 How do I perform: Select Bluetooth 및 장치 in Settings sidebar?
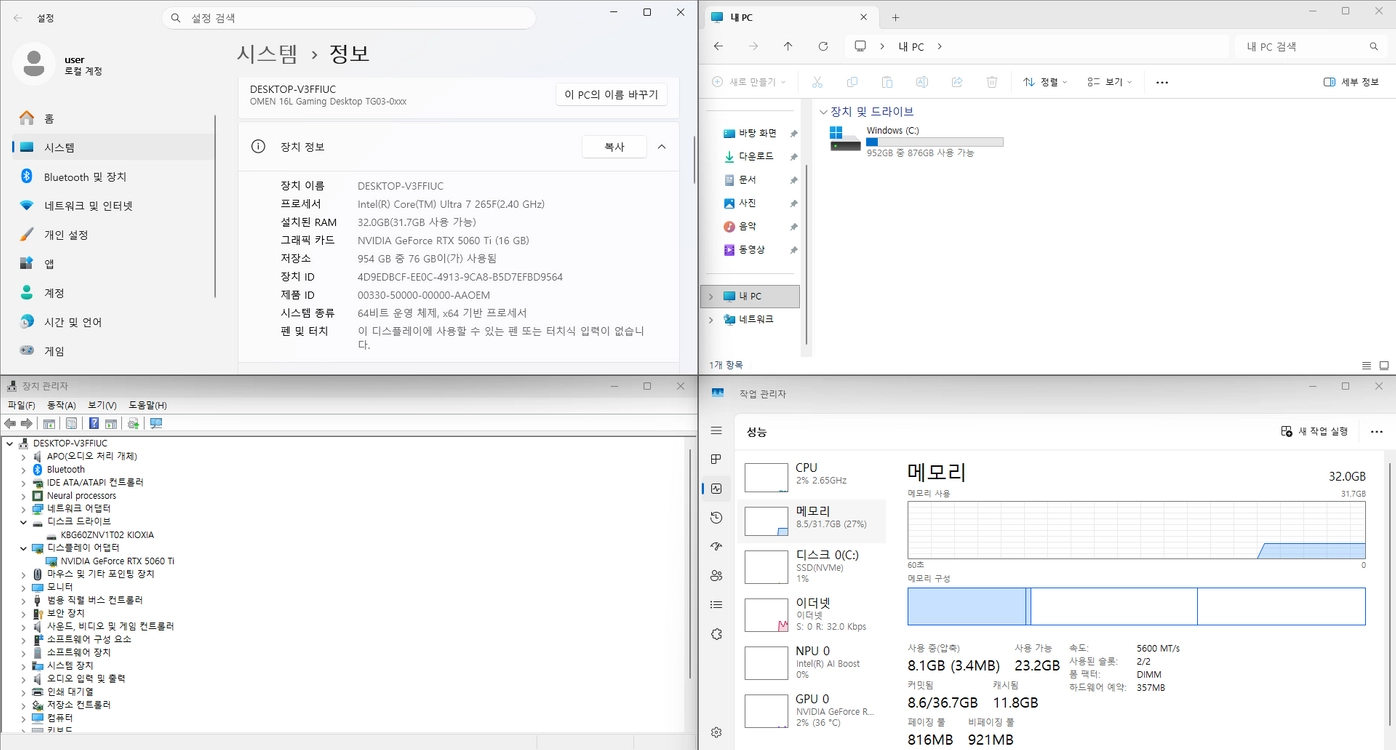113,176
